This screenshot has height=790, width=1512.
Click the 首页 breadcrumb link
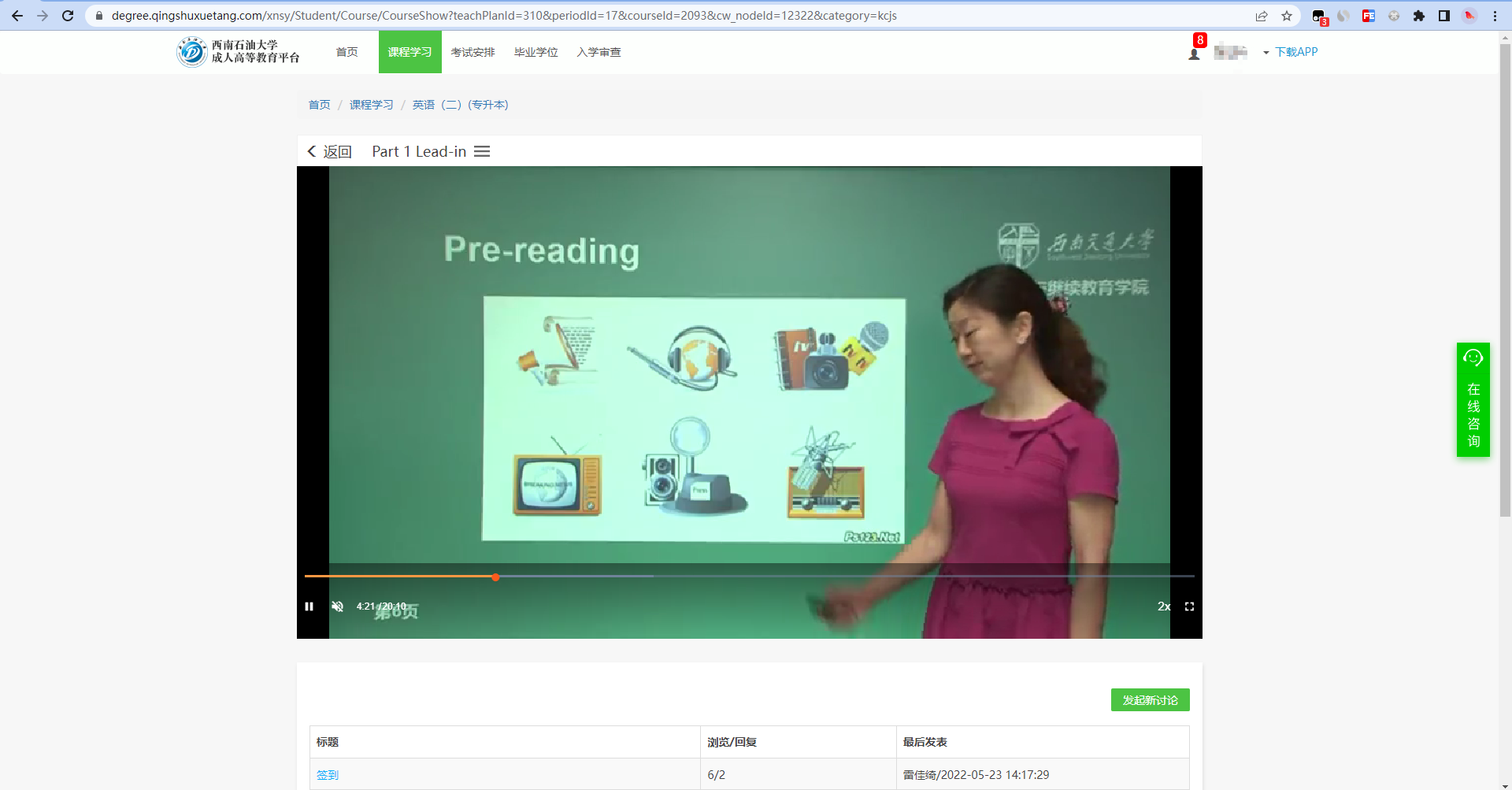tap(320, 105)
